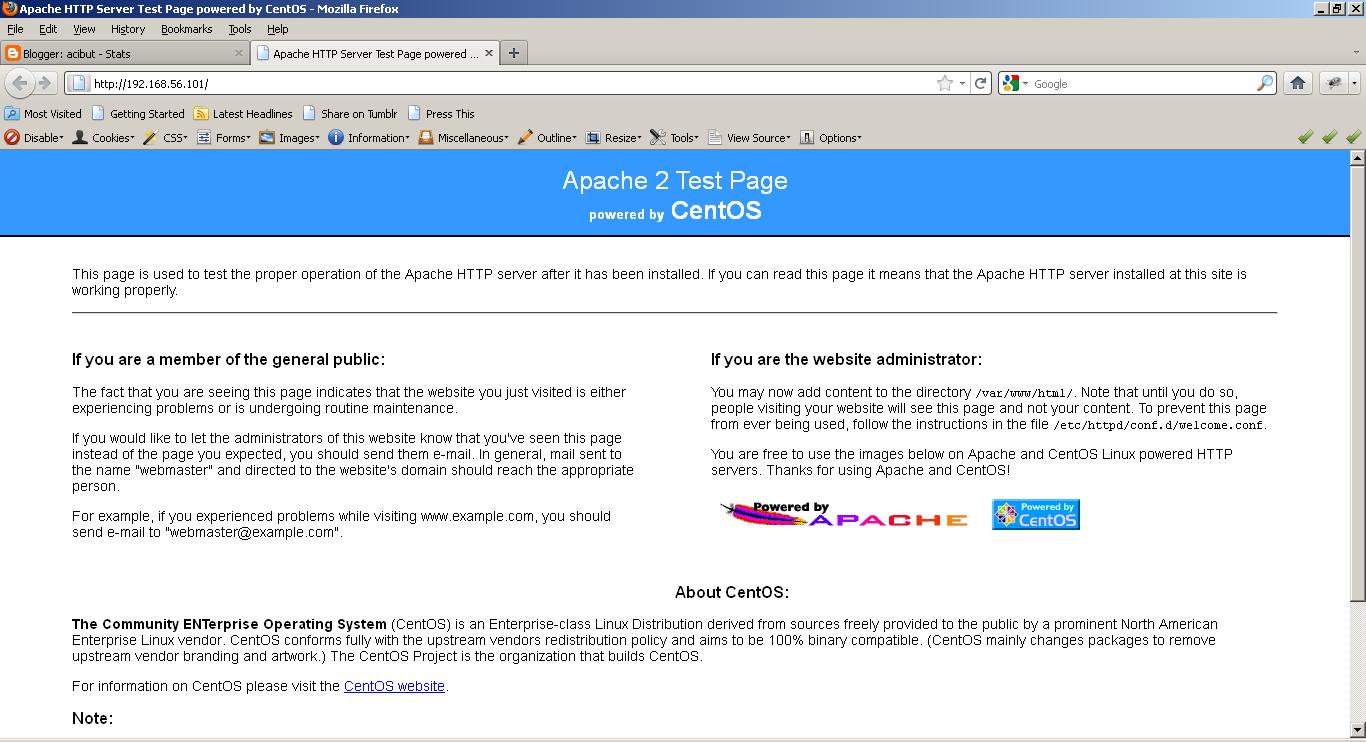Click the URL address field

(x=510, y=84)
